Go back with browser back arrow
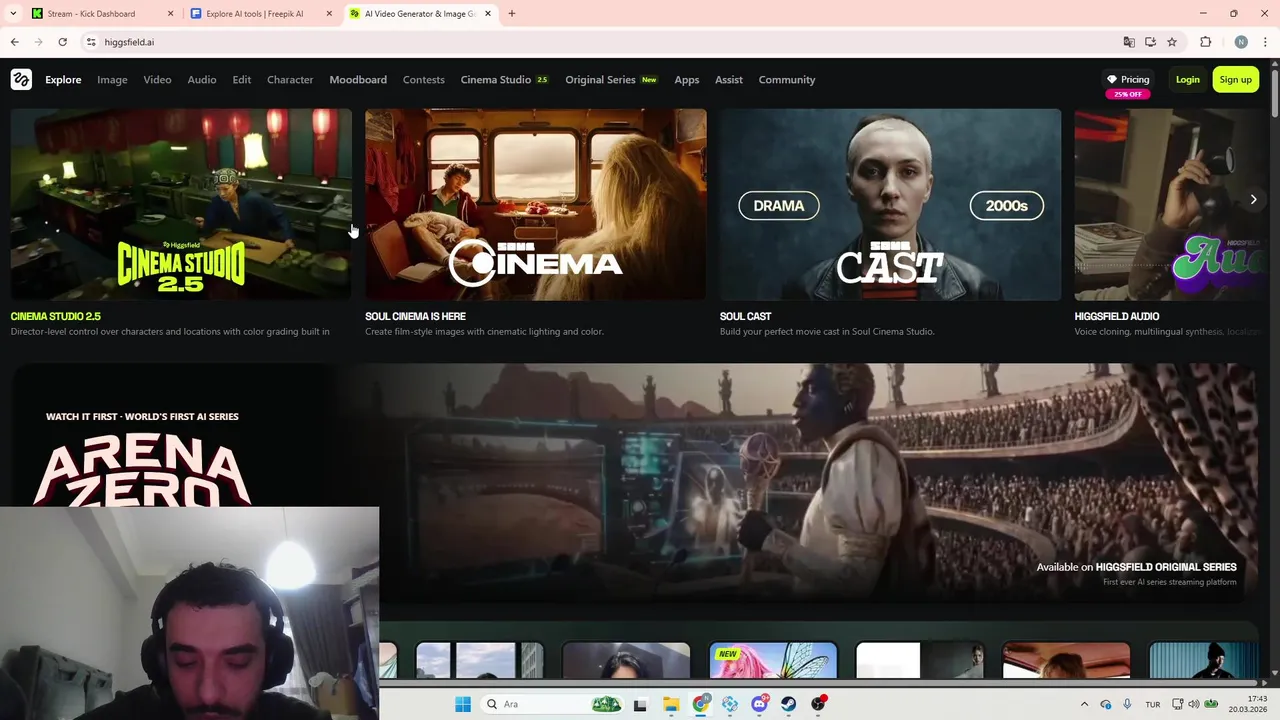 14,42
